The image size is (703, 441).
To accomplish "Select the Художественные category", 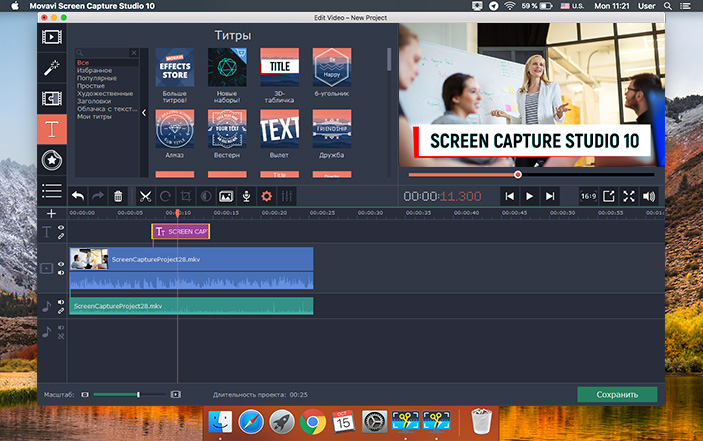I will pyautogui.click(x=105, y=93).
